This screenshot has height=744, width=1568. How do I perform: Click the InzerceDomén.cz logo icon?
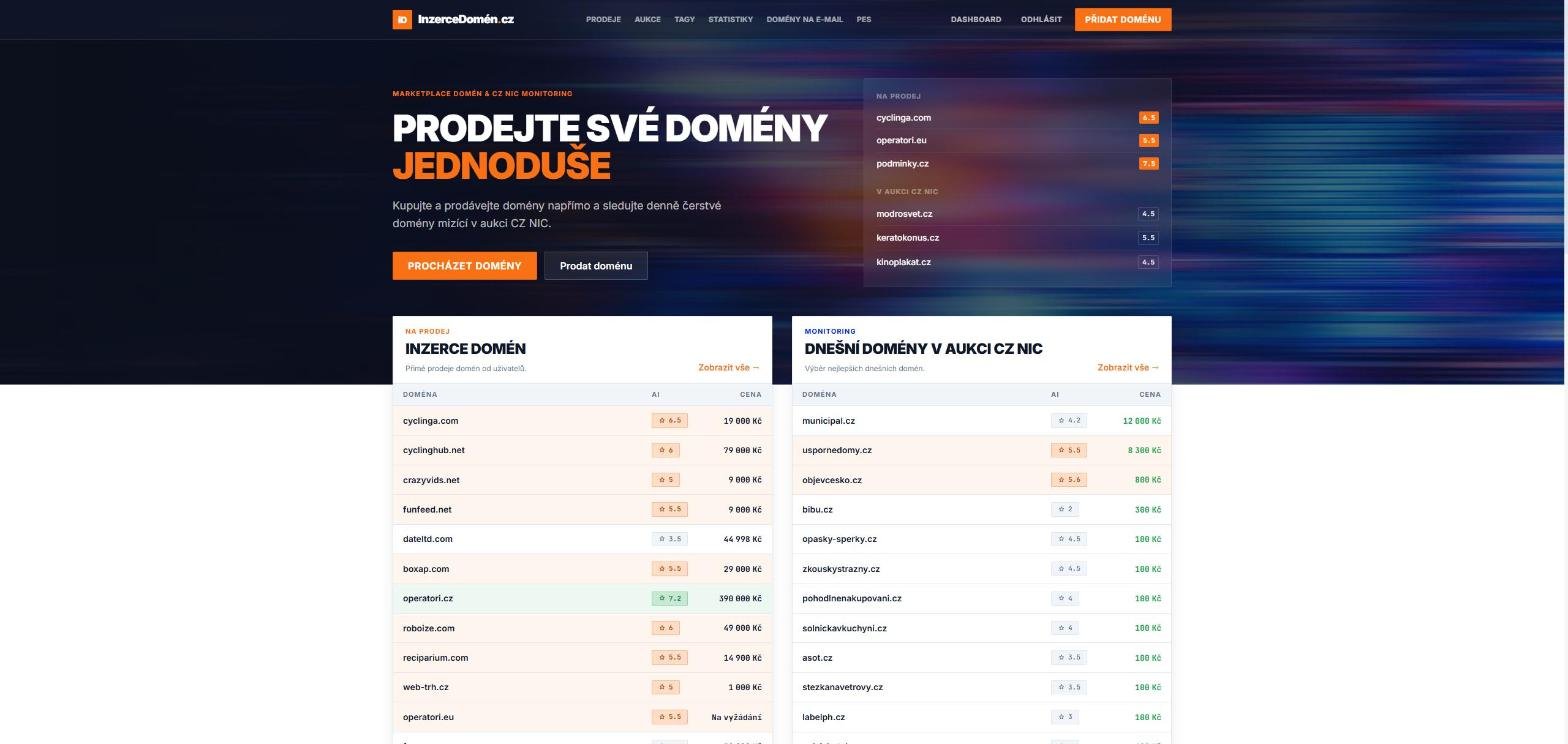coord(402,19)
